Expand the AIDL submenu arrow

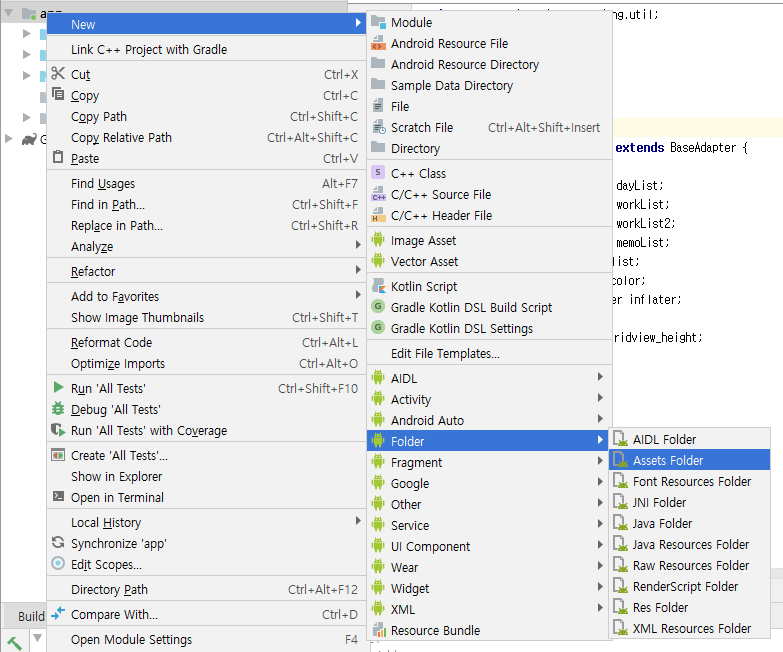pyautogui.click(x=600, y=376)
